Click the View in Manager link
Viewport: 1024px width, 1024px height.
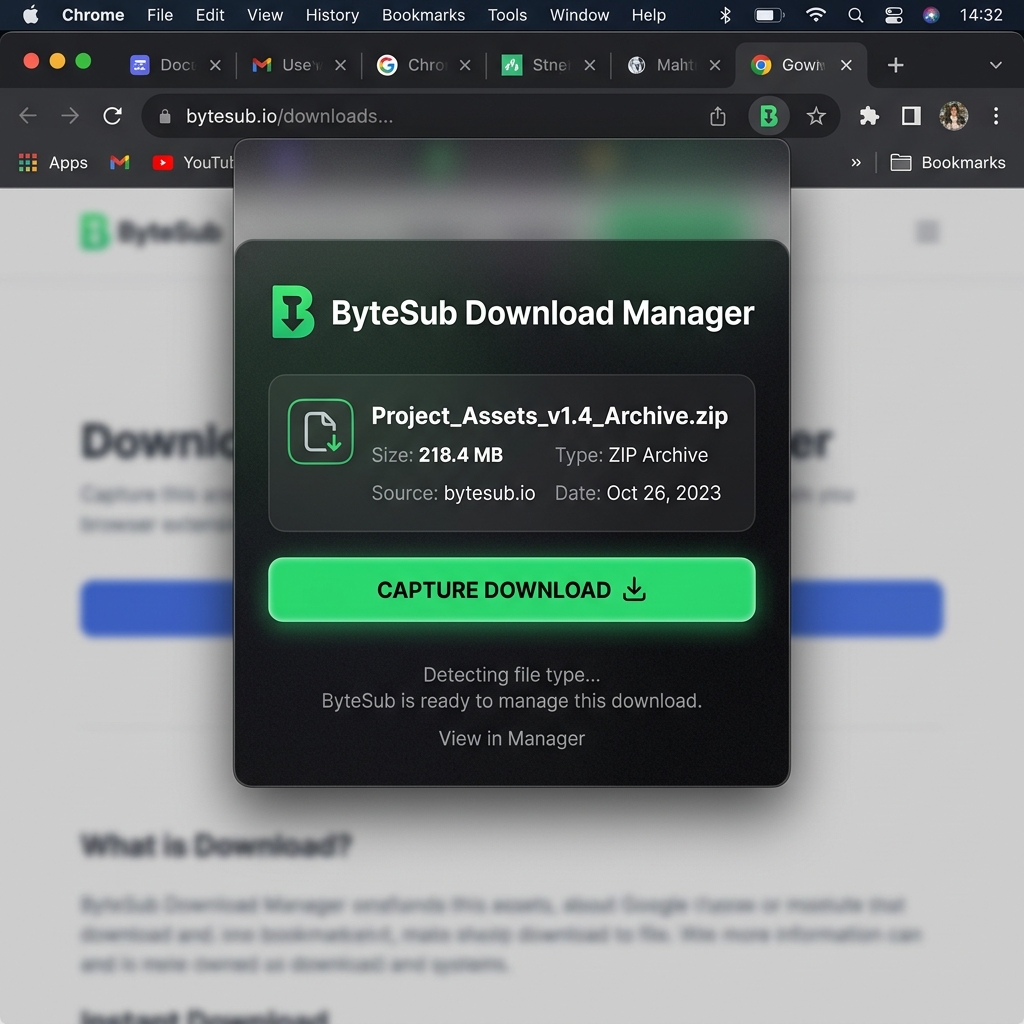pyautogui.click(x=511, y=739)
